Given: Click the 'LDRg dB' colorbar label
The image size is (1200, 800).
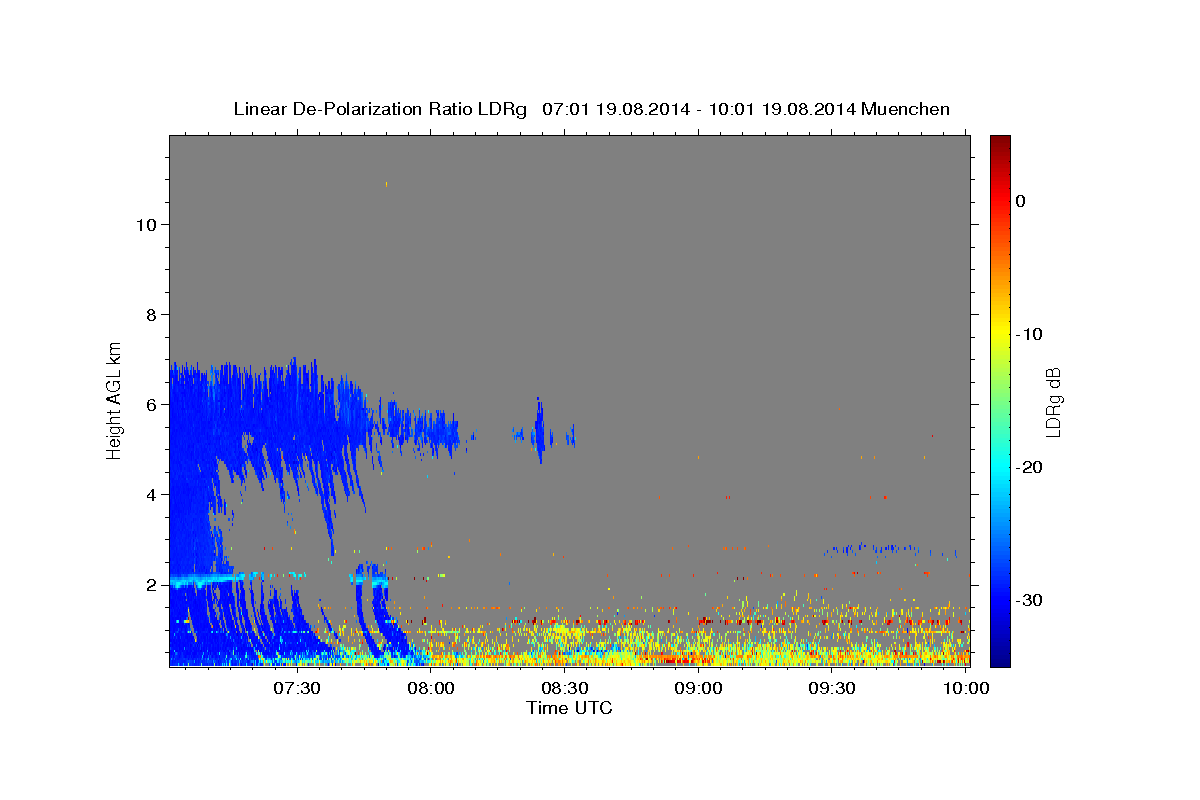Looking at the screenshot, I should (1053, 402).
